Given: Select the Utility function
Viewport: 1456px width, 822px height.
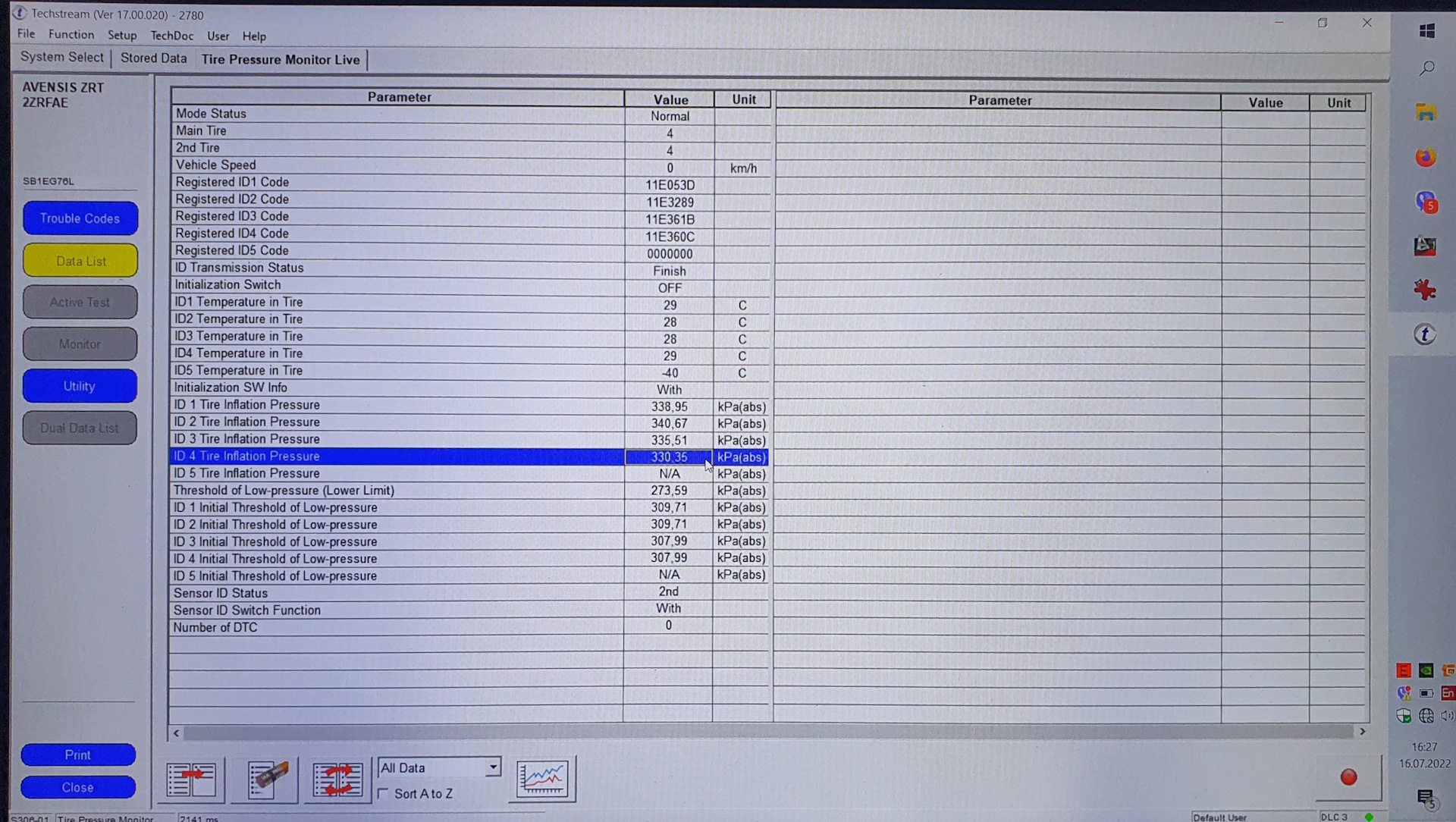Looking at the screenshot, I should (x=78, y=386).
